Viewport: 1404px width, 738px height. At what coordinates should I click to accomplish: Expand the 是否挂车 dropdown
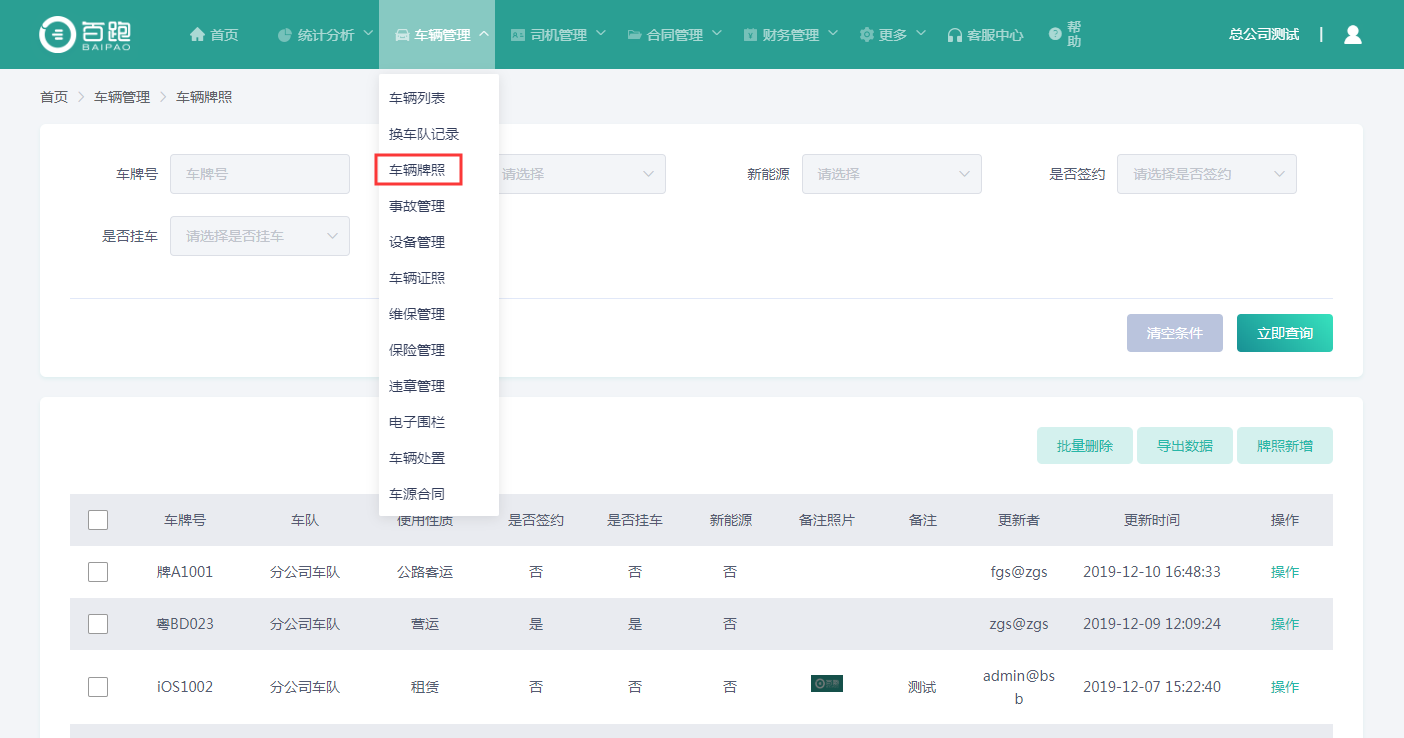coord(259,236)
